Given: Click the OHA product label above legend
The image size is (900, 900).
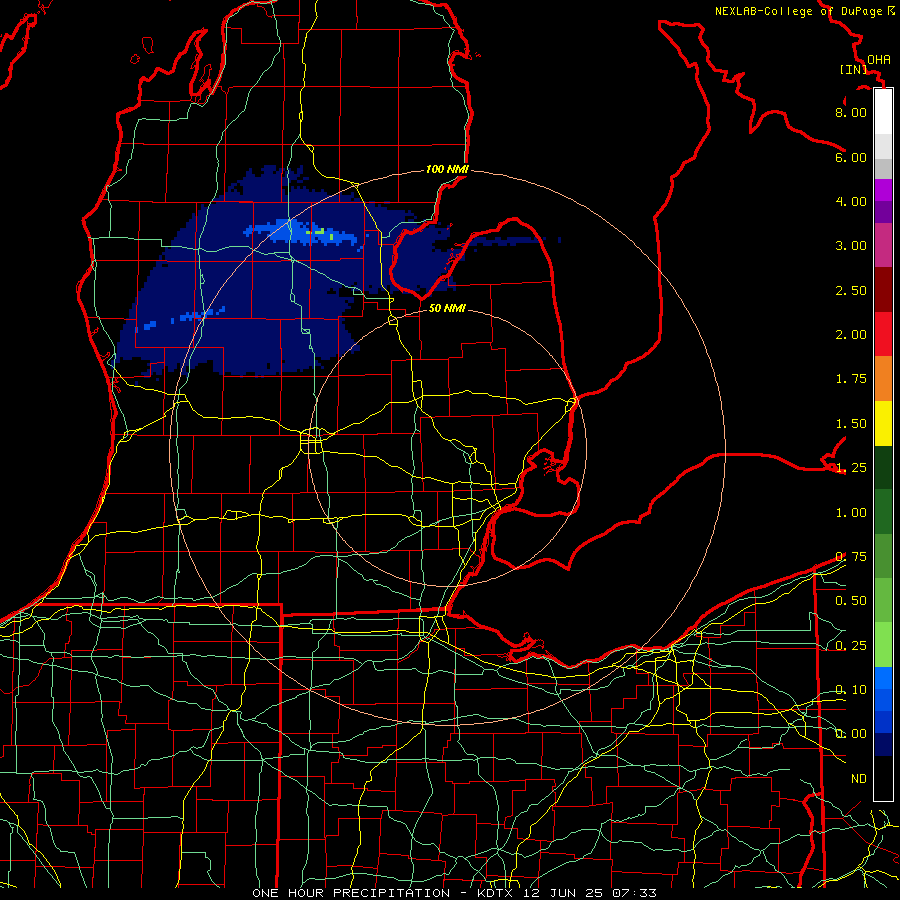Looking at the screenshot, I should (x=879, y=59).
